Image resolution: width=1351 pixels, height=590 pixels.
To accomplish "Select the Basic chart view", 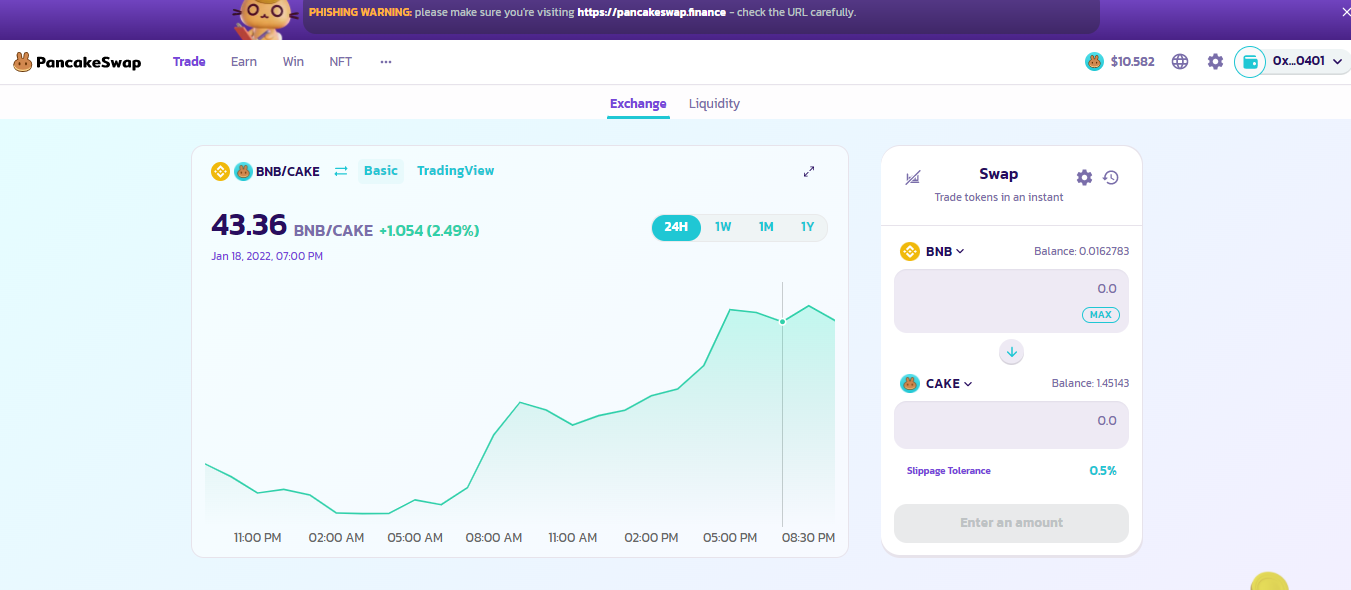I will pos(381,171).
